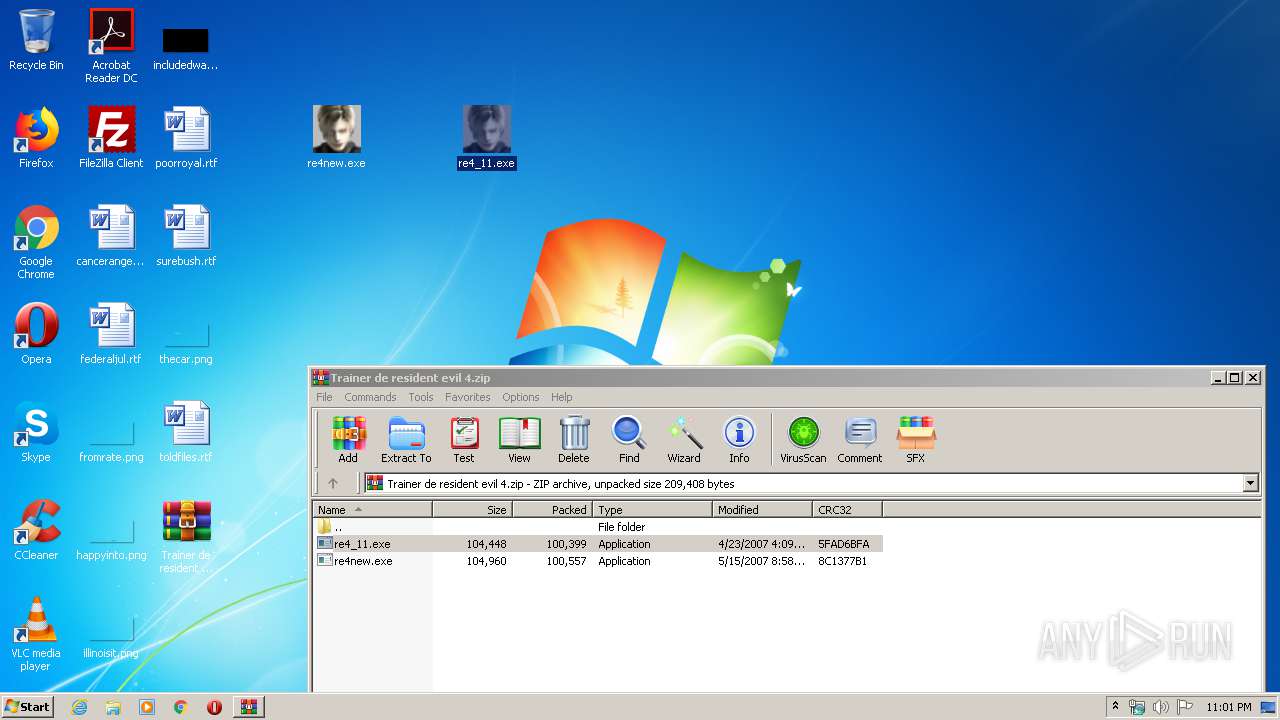Screen dimensions: 1280x720
Task: Sort files by Packed column
Action: 552,510
